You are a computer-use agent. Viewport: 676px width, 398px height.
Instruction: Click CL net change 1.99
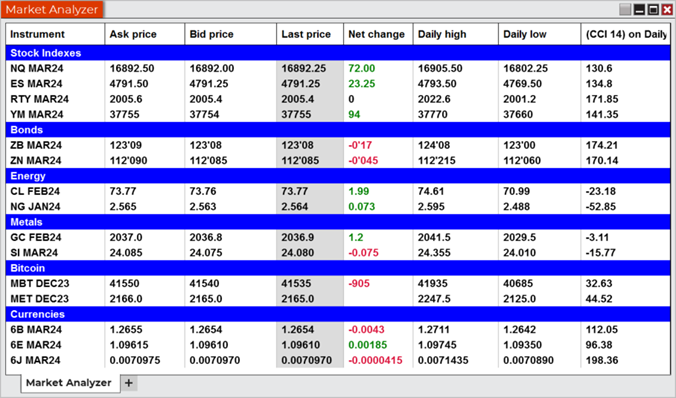coord(359,191)
